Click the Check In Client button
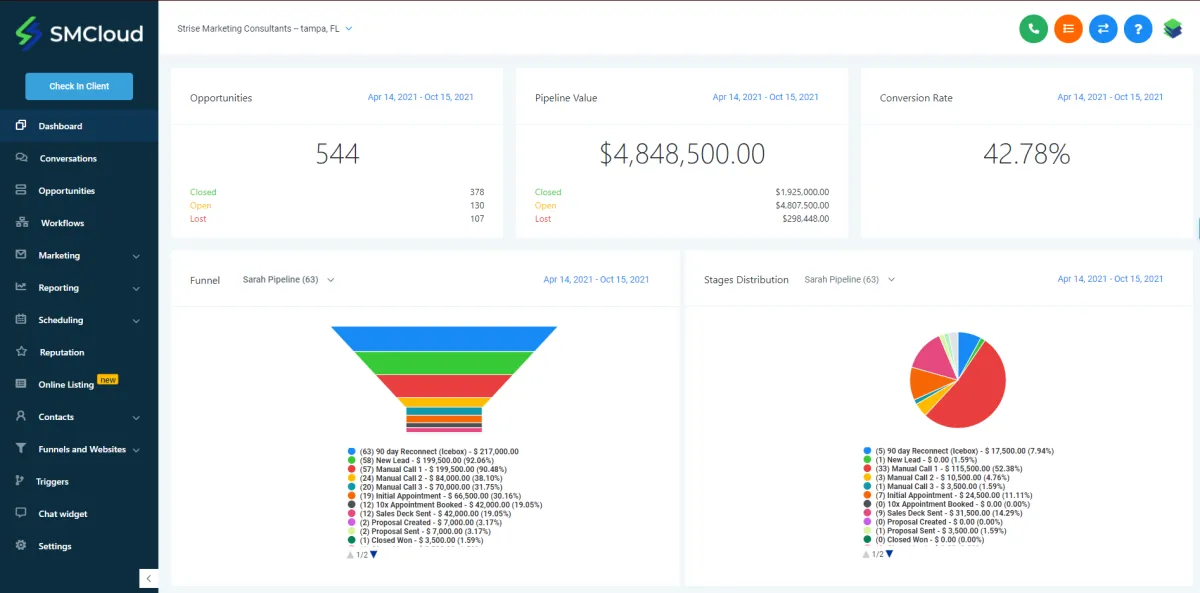This screenshot has height=593, width=1200. (x=79, y=86)
